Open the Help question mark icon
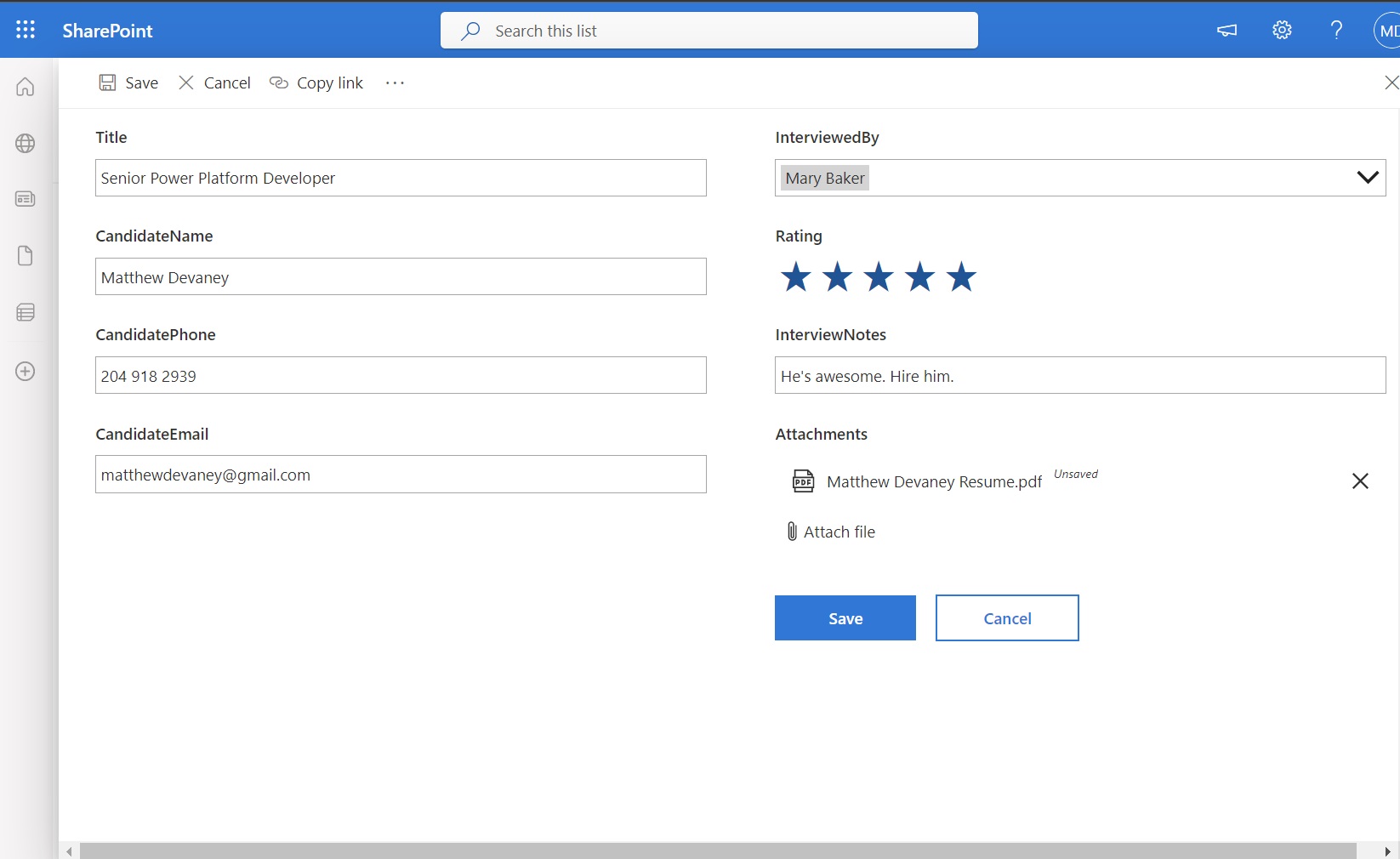1400x859 pixels. pos(1336,30)
